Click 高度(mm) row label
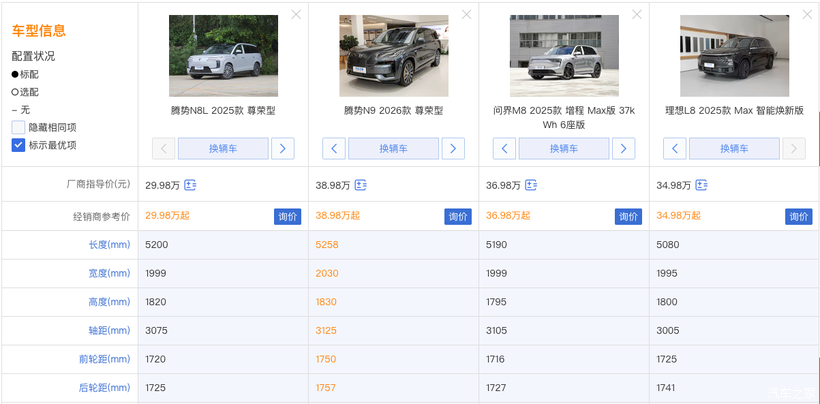Screen dimensions: 820x404 click(109, 302)
